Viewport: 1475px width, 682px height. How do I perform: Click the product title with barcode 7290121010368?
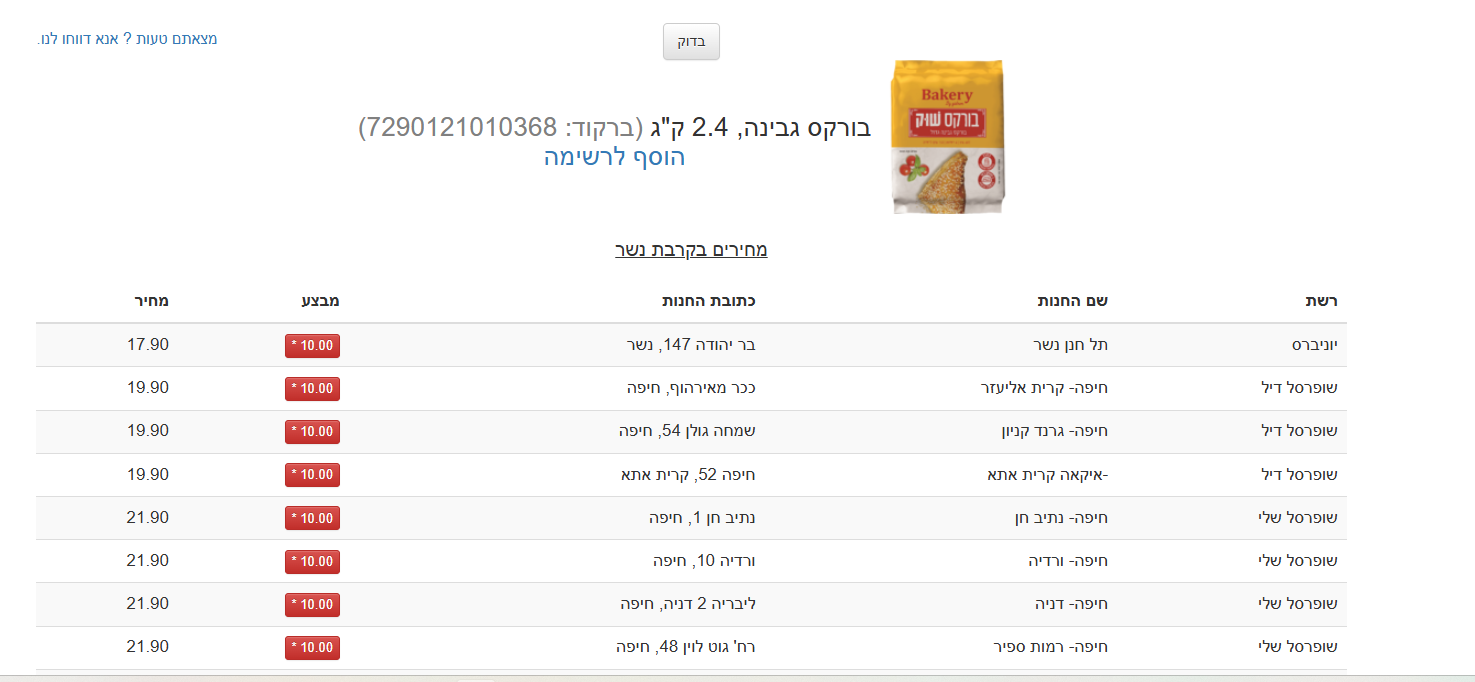coord(610,127)
